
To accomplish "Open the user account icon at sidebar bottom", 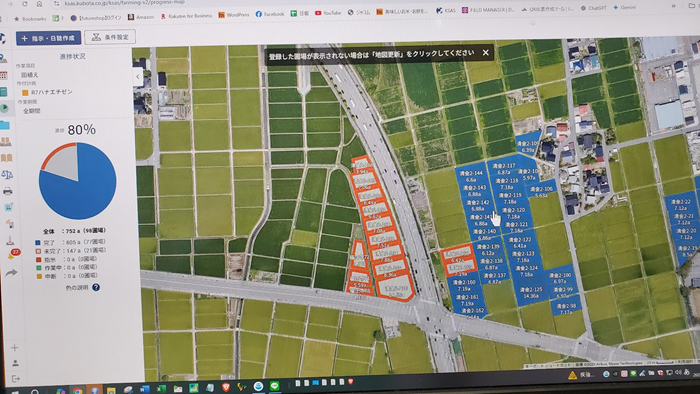I will coord(15,363).
